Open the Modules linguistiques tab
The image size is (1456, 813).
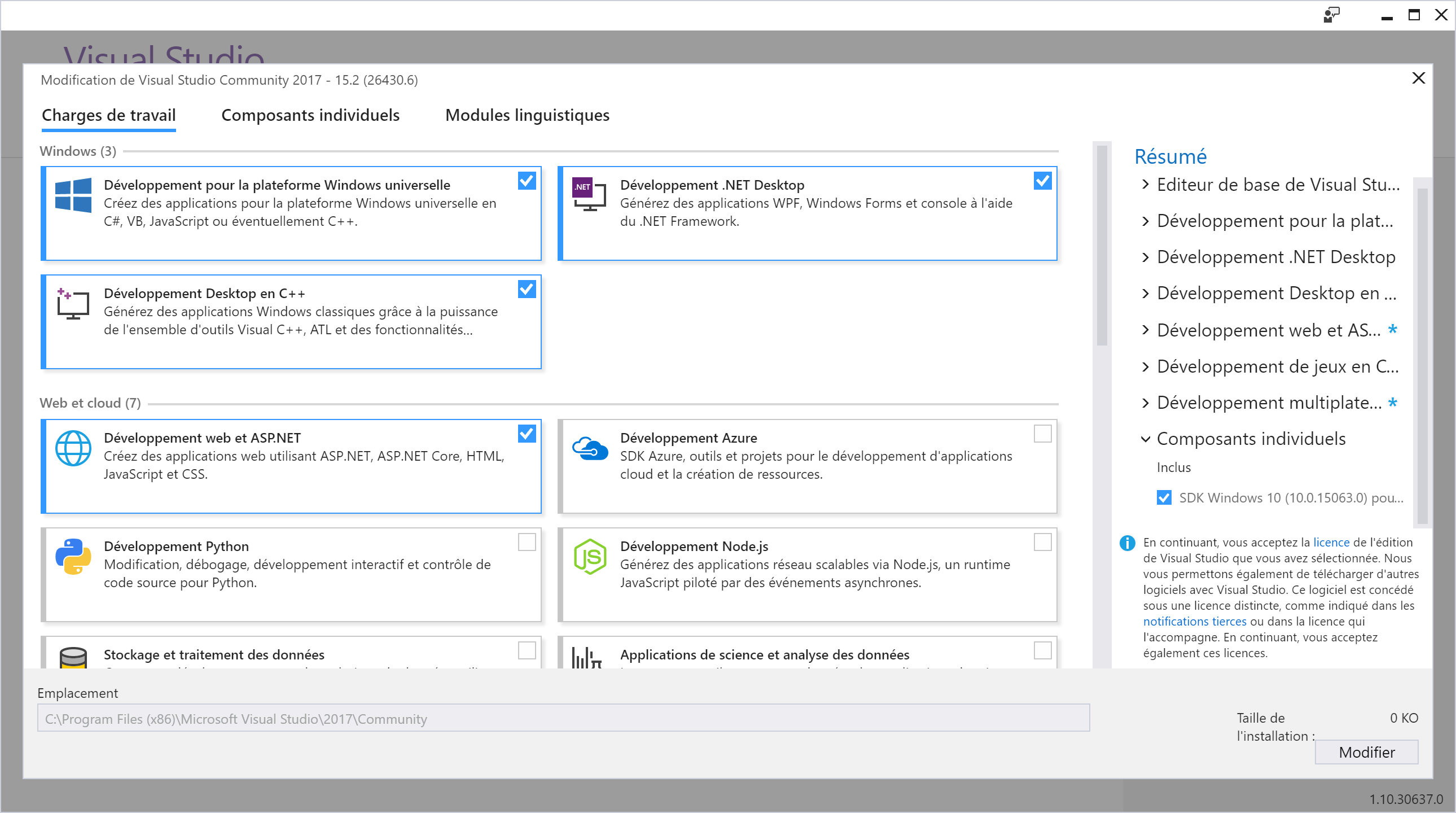click(527, 115)
